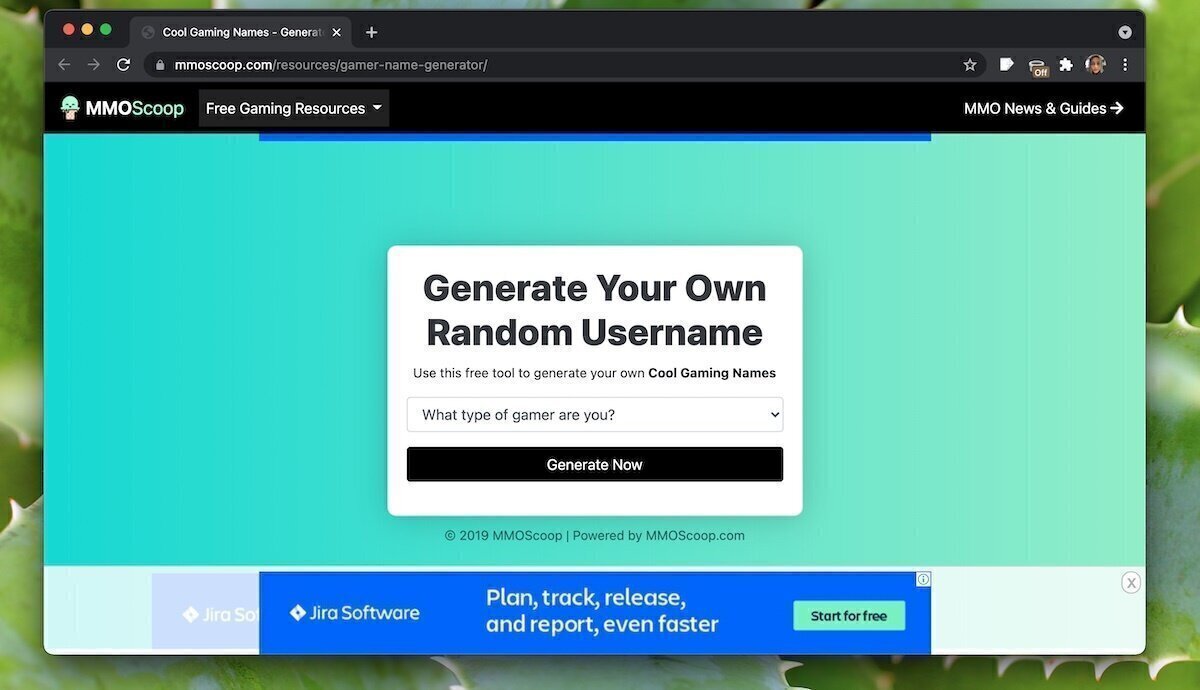Dismiss the banner ad with the X
Viewport: 1200px width, 690px height.
[1130, 582]
